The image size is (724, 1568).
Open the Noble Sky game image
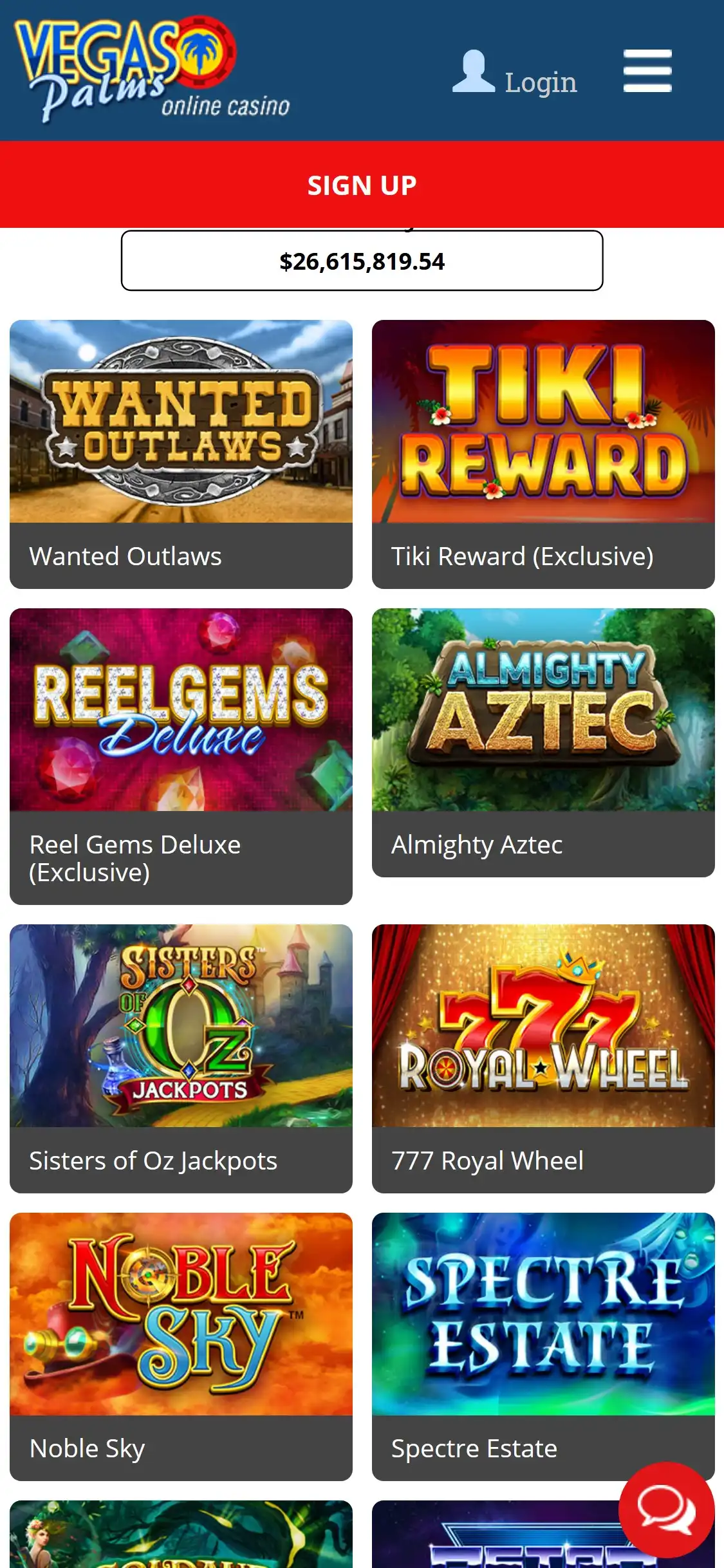[x=181, y=1314]
